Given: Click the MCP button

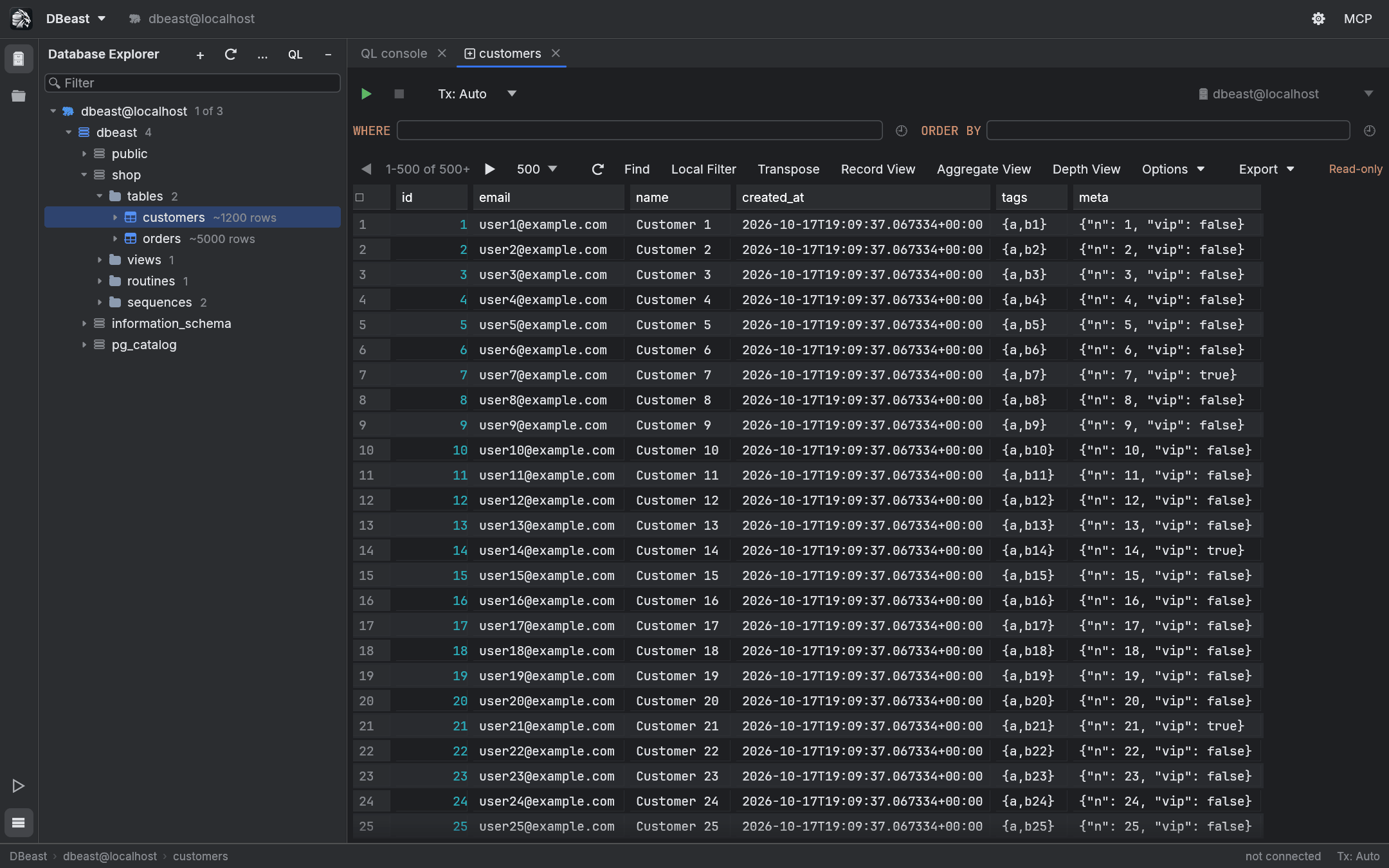Looking at the screenshot, I should point(1357,19).
